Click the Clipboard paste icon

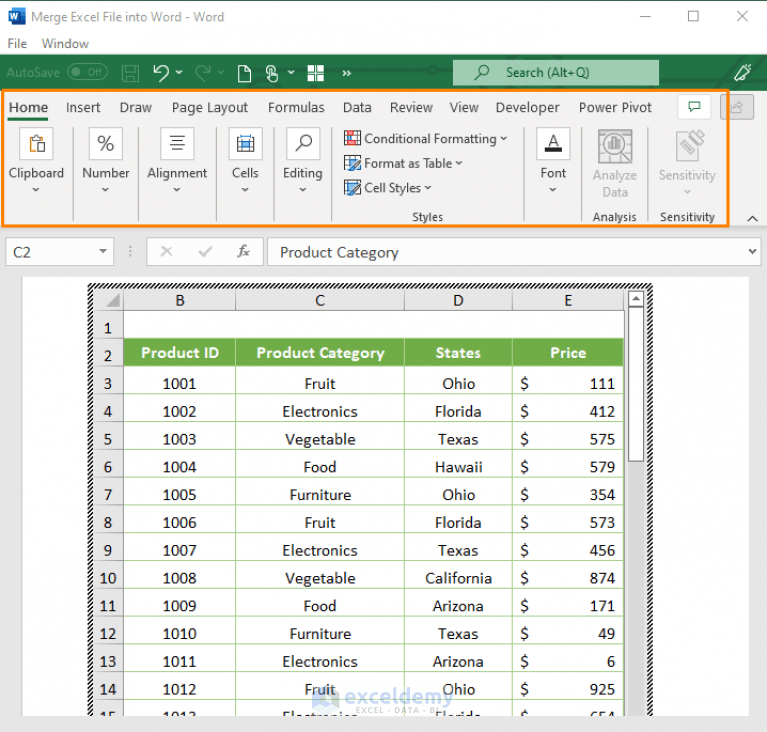(37, 144)
